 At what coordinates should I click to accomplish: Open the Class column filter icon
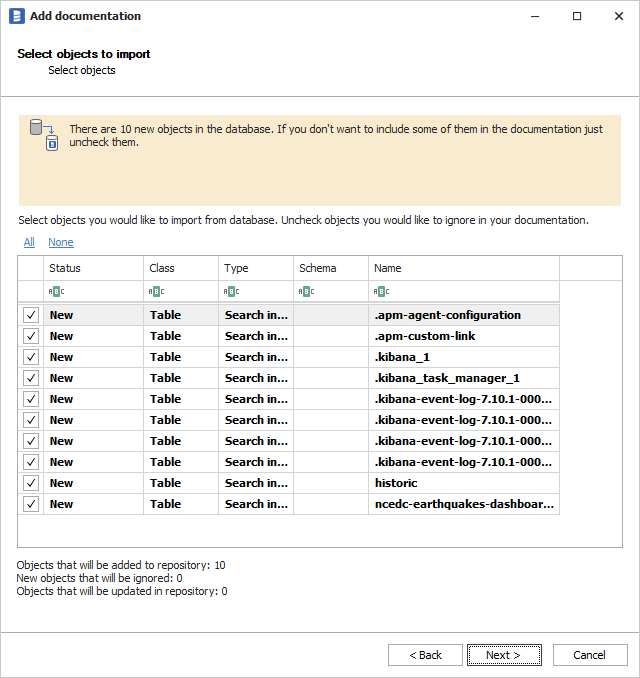pos(156,291)
